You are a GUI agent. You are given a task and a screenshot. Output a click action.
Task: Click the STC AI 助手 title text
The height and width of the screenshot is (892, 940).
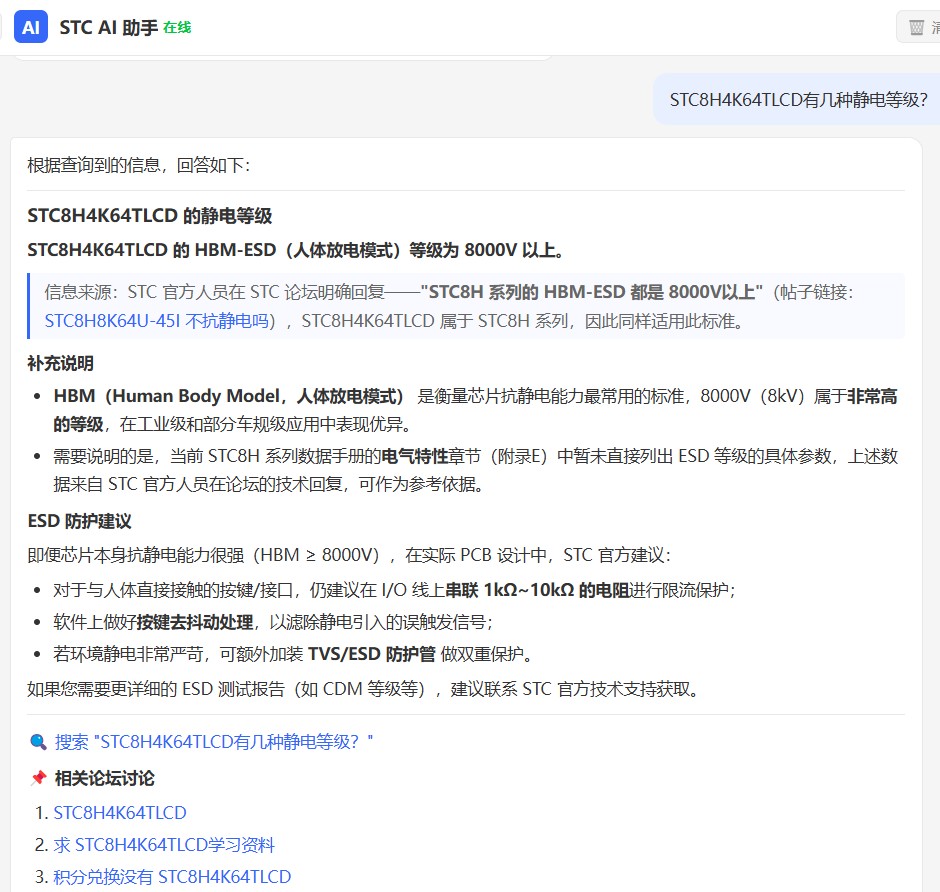[x=109, y=28]
